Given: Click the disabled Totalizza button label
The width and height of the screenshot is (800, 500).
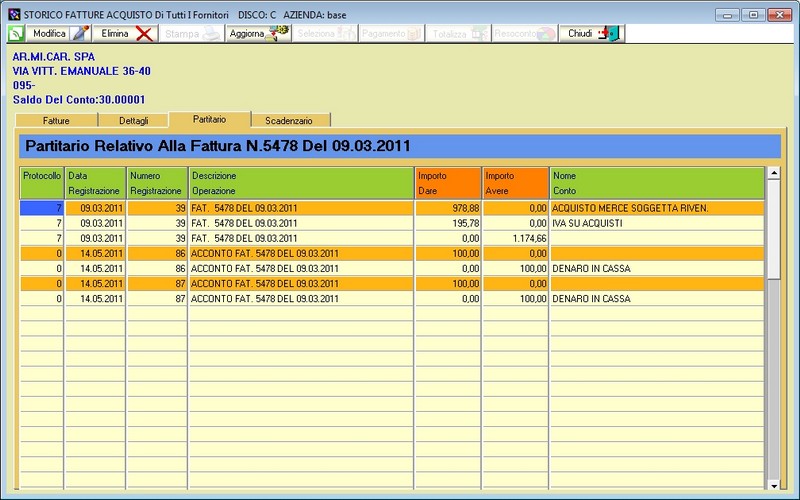Looking at the screenshot, I should coord(449,34).
